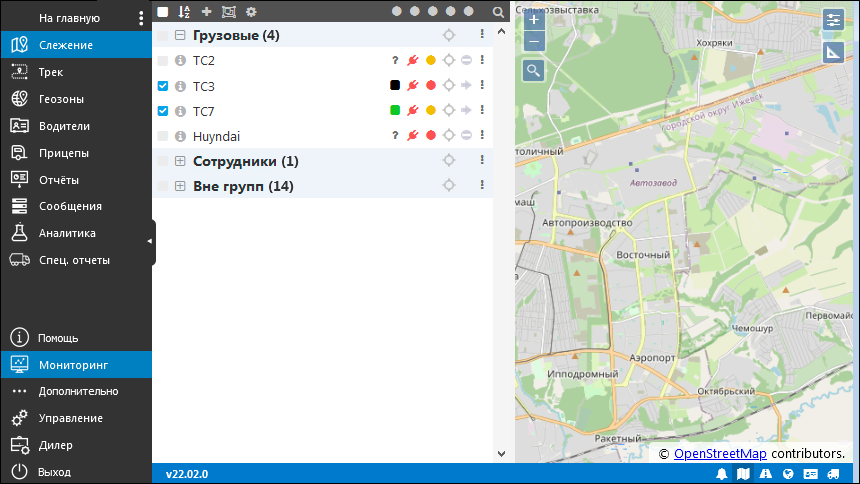This screenshot has height=484, width=860.
Task: Click the info icon next to Huyndai
Action: pyautogui.click(x=180, y=136)
